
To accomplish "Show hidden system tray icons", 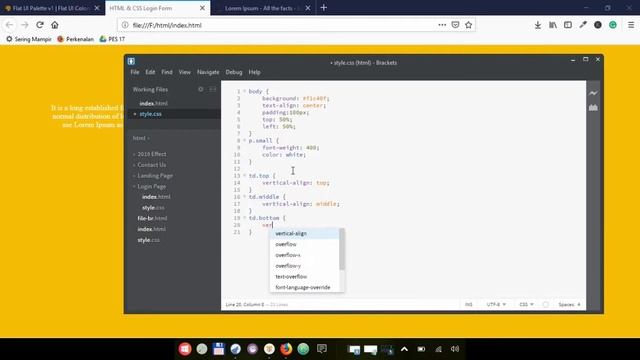I will (404, 349).
